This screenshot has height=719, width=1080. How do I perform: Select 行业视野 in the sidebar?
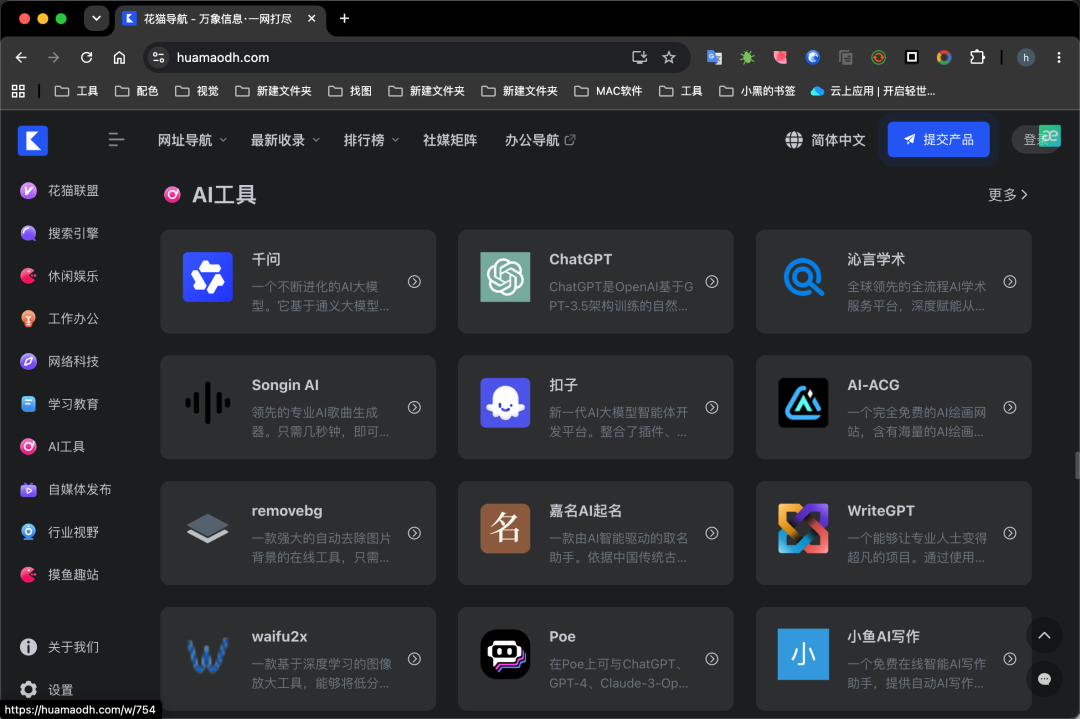(60, 532)
